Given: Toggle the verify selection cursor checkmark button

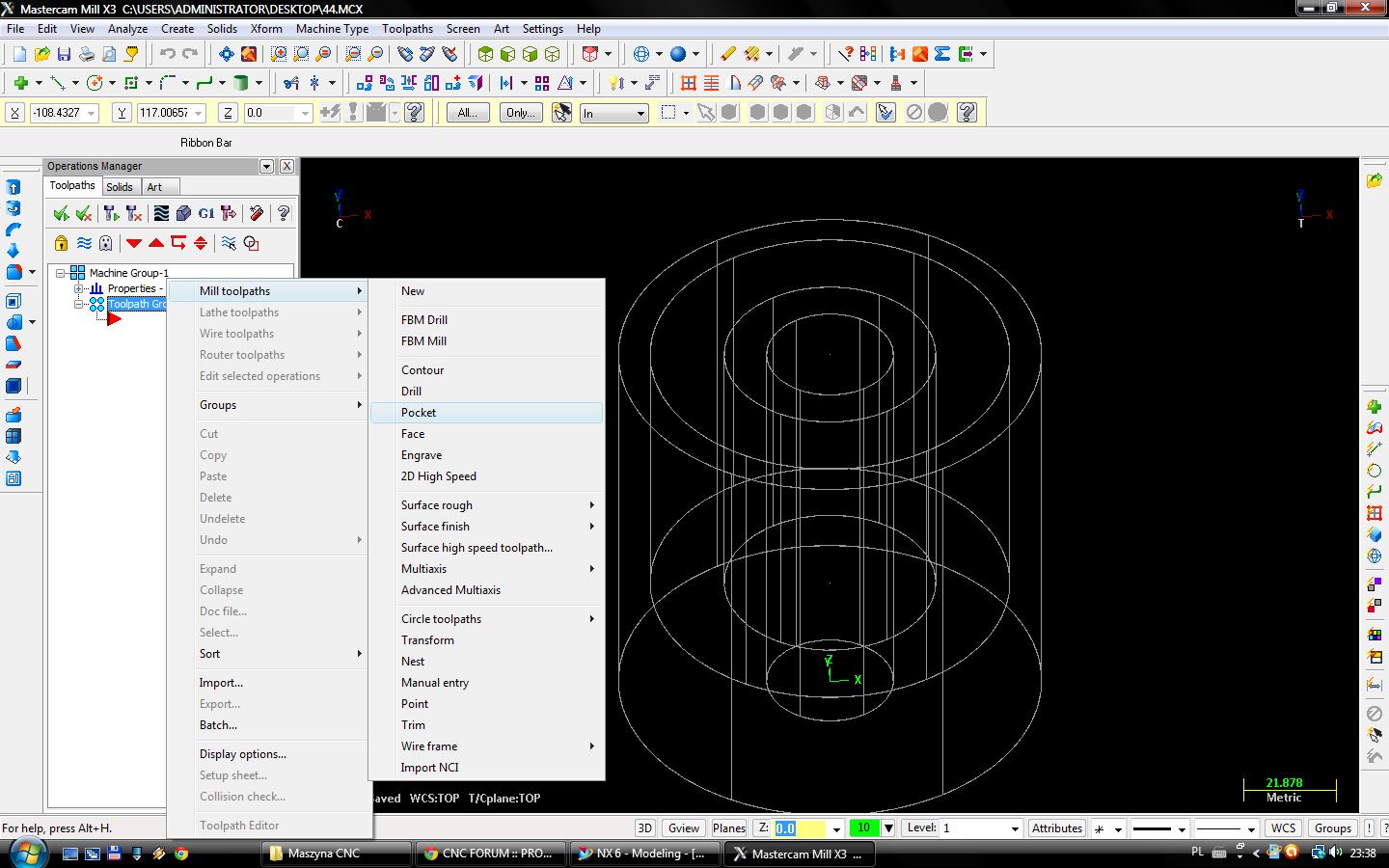Looking at the screenshot, I should 885,113.
